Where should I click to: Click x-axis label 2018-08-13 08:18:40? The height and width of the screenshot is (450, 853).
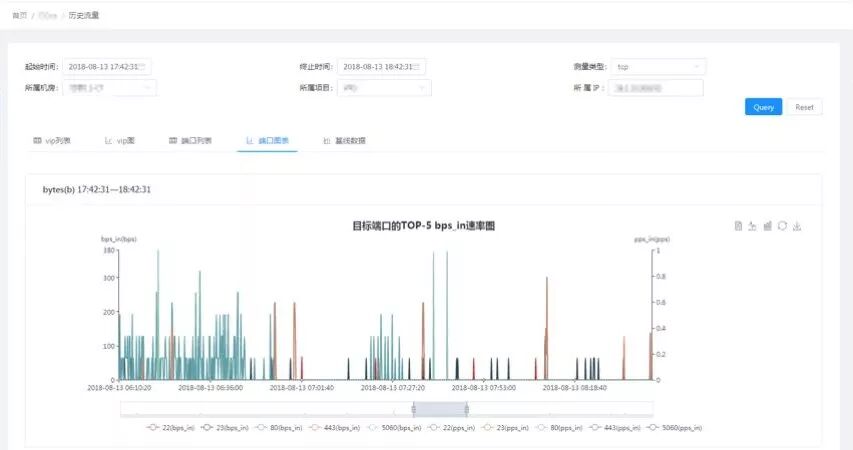click(x=574, y=388)
